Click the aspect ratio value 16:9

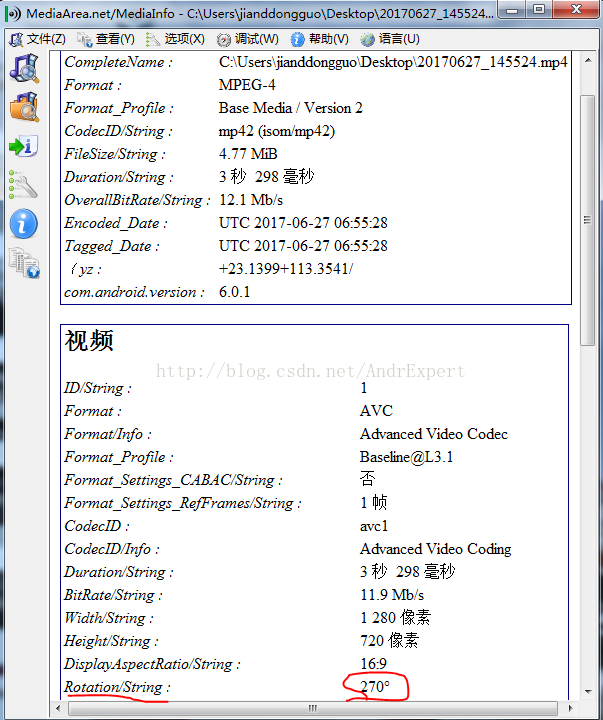(373, 664)
